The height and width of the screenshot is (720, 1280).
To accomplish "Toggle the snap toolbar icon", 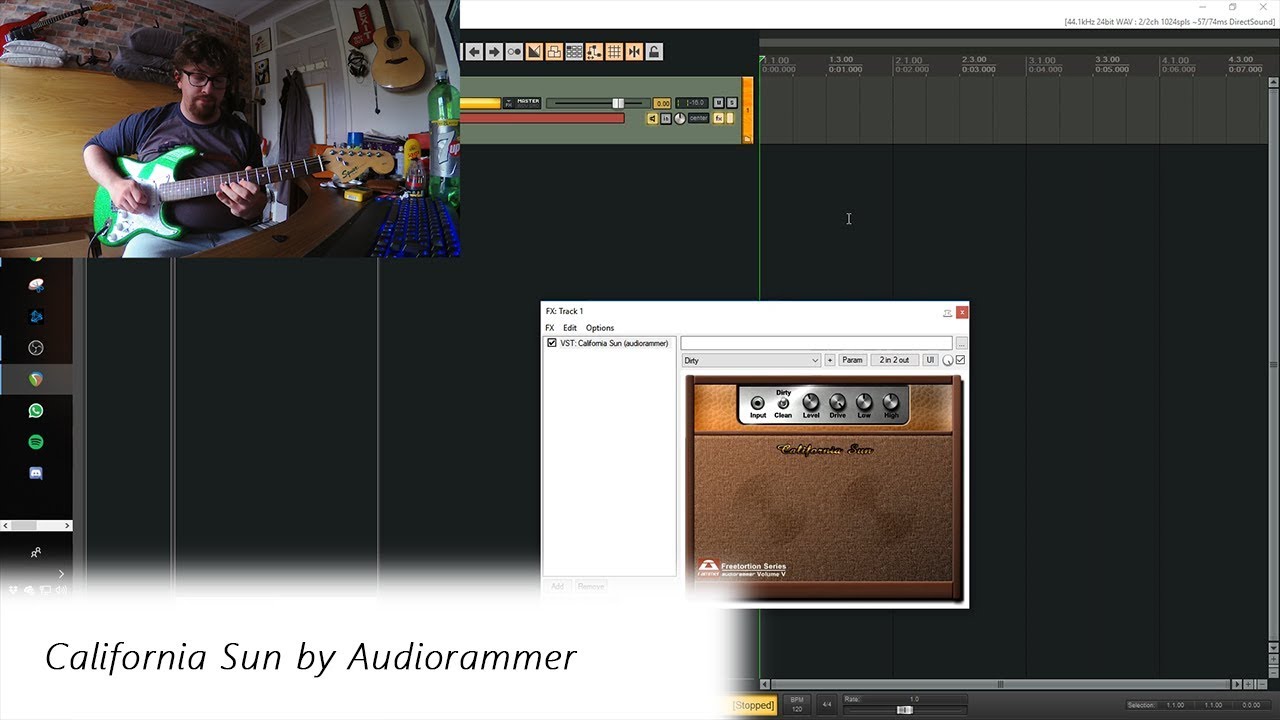I will [634, 51].
